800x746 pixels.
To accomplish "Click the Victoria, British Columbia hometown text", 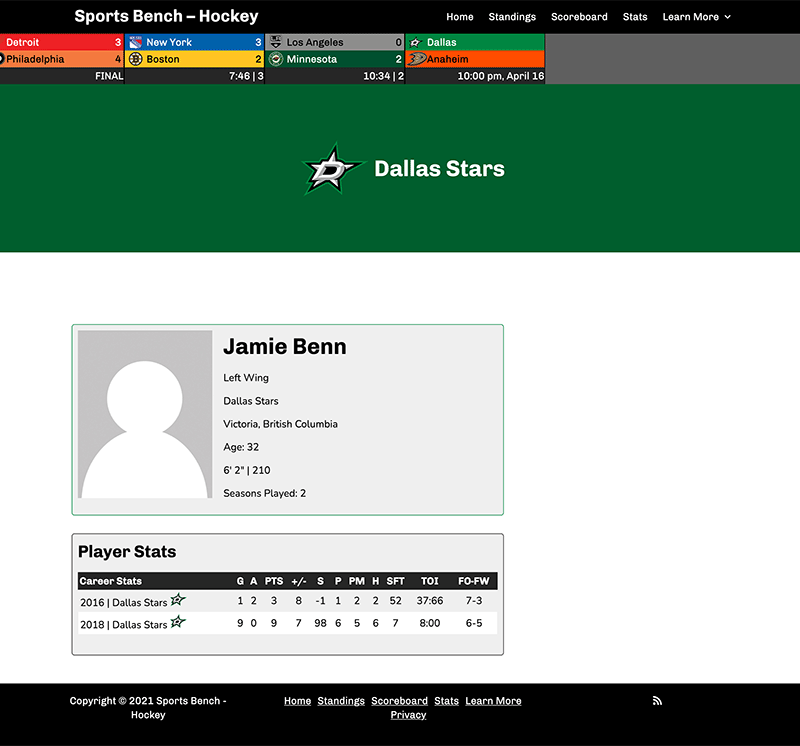I will tap(280, 424).
